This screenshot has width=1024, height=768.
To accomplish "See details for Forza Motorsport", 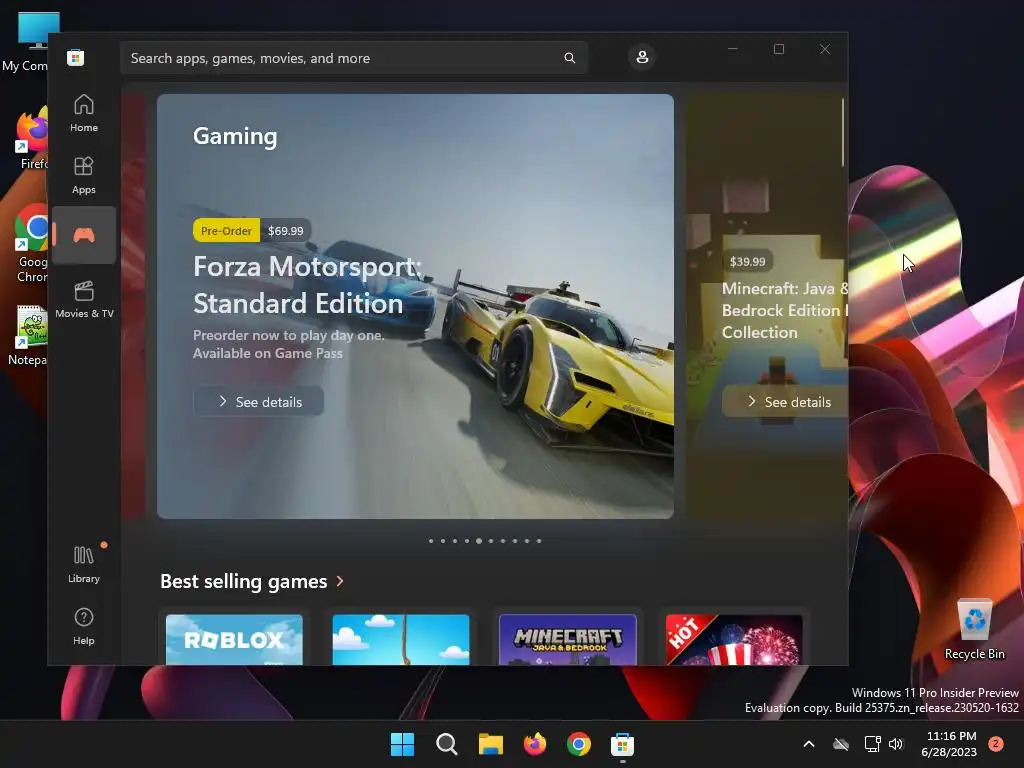I will [259, 402].
